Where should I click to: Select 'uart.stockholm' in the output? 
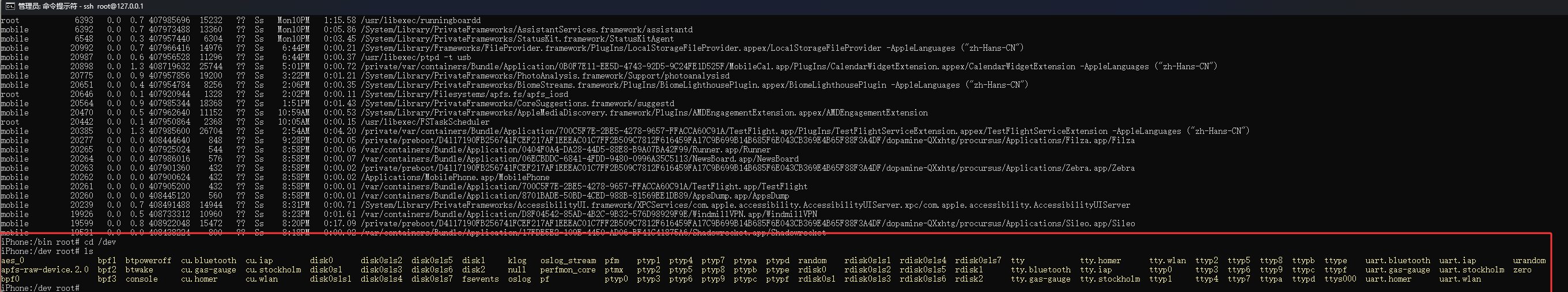(1472, 269)
